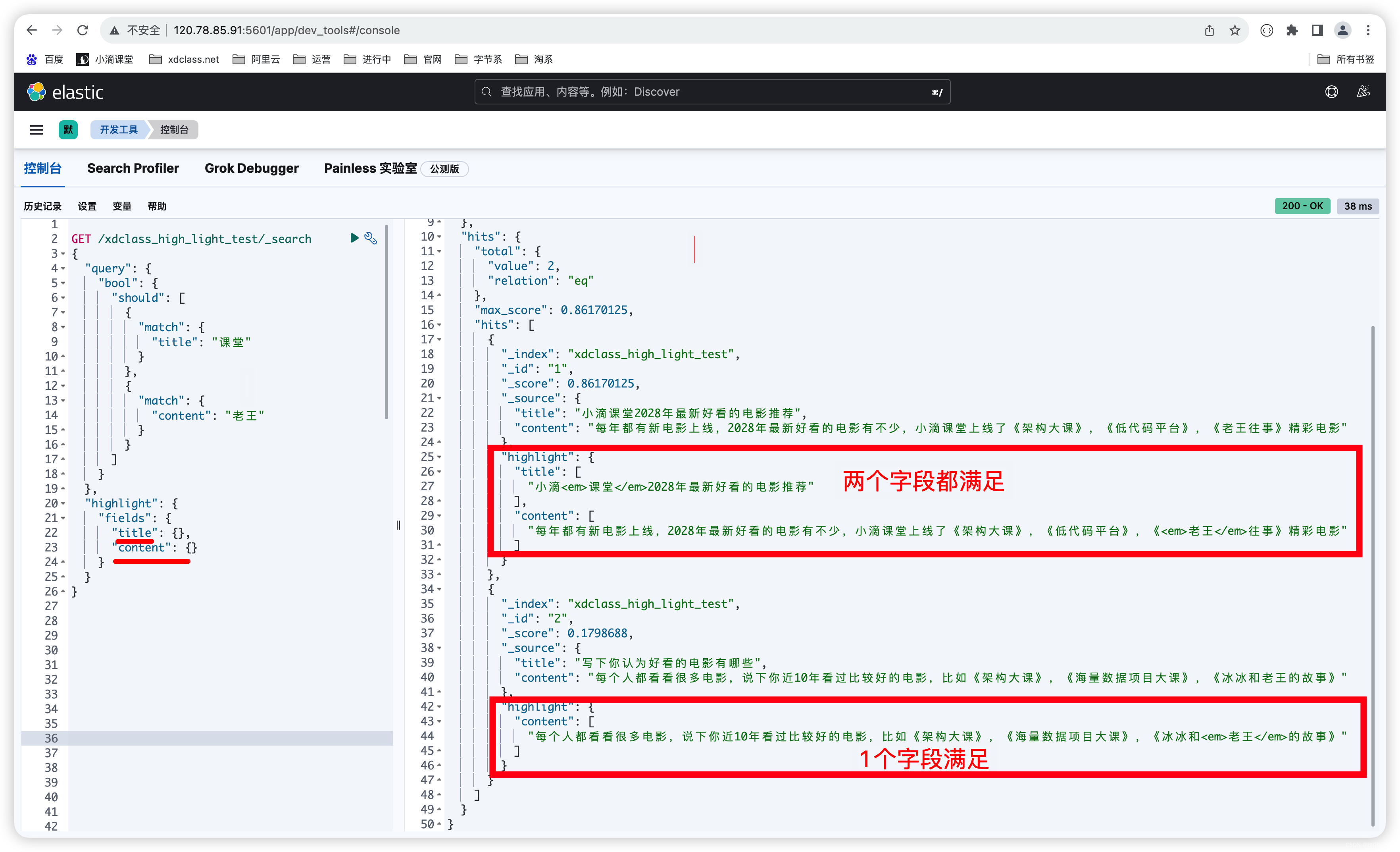Click the Elastic search field 查找应用
Viewport: 1400px width, 852px height.
click(713, 92)
